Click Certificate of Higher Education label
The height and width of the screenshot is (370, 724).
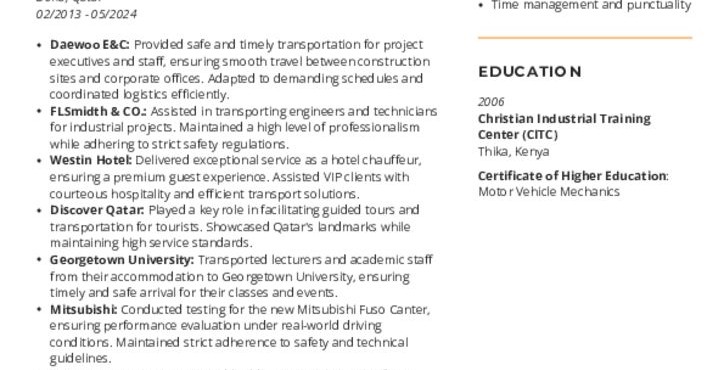tap(573, 176)
